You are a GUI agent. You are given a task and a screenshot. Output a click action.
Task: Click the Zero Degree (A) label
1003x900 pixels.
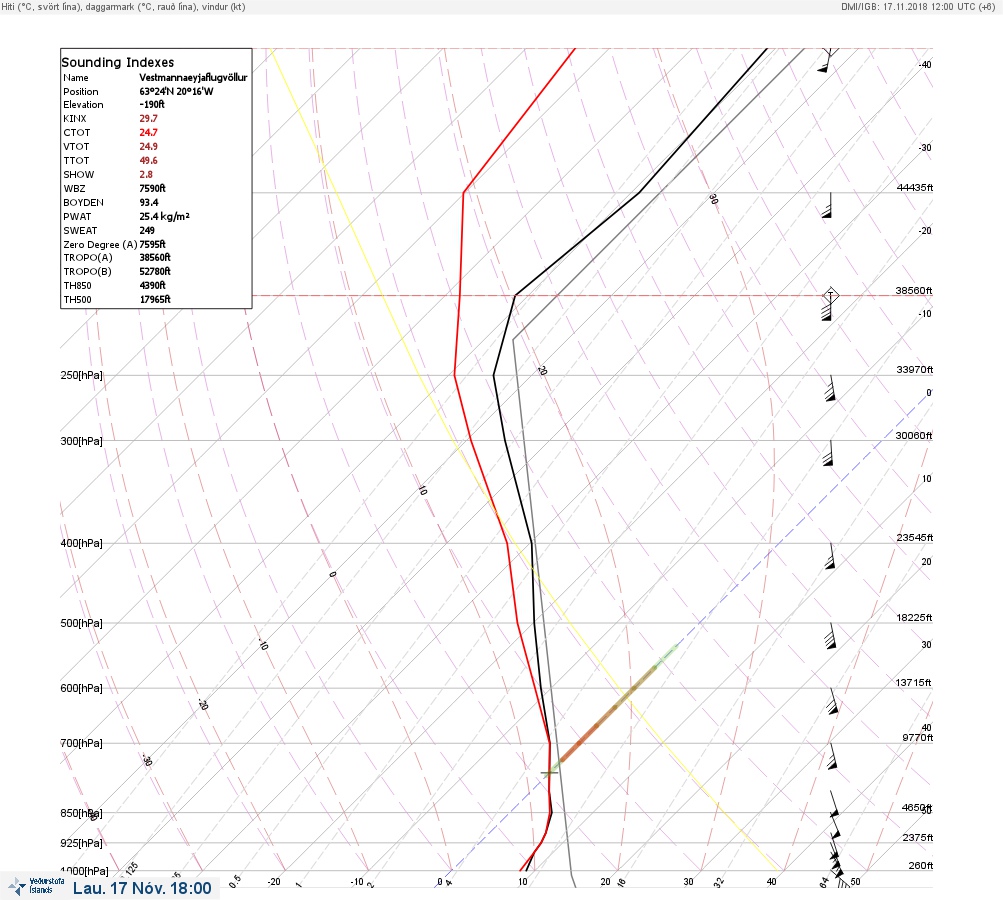[x=100, y=244]
